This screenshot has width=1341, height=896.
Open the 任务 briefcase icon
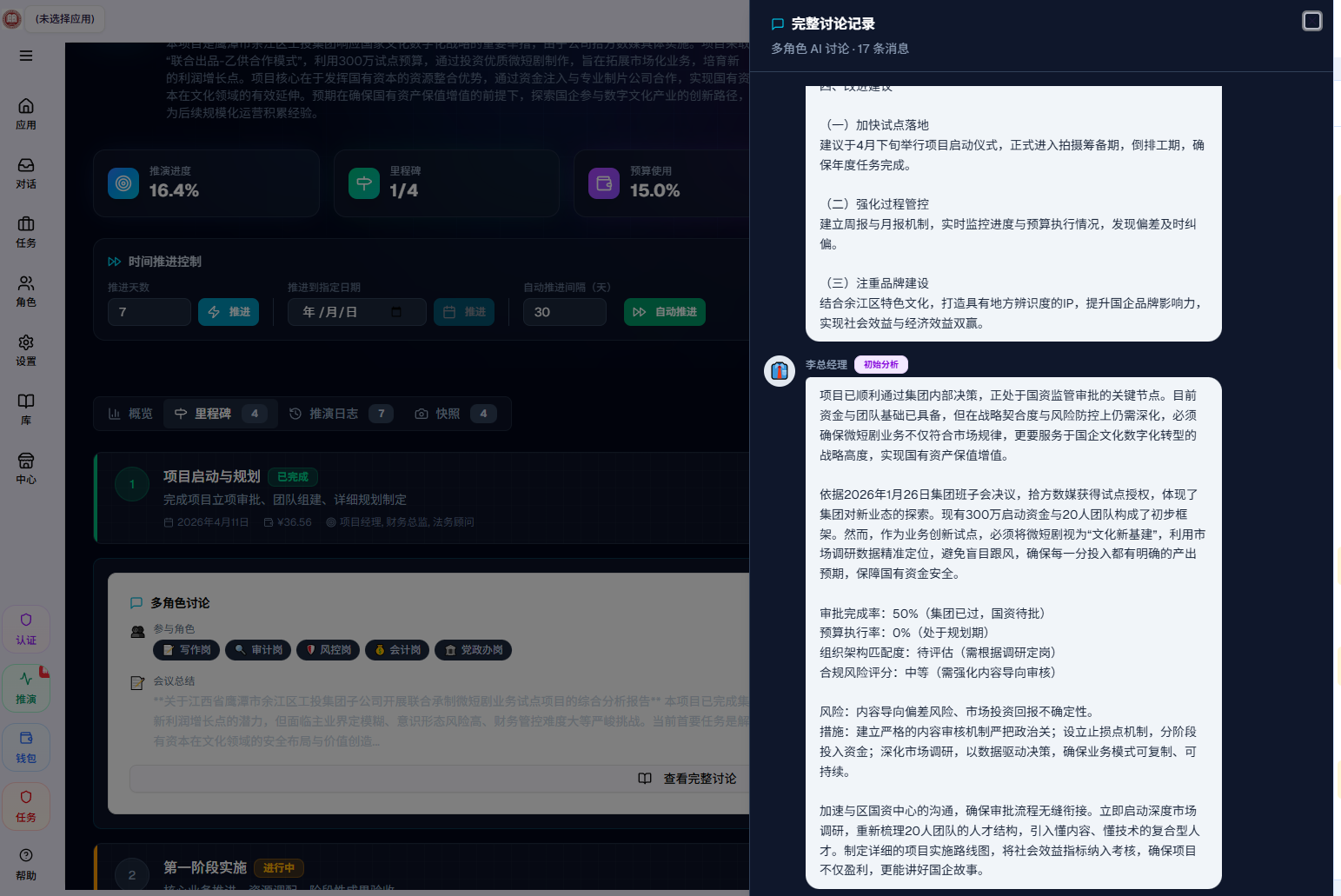[x=26, y=231]
